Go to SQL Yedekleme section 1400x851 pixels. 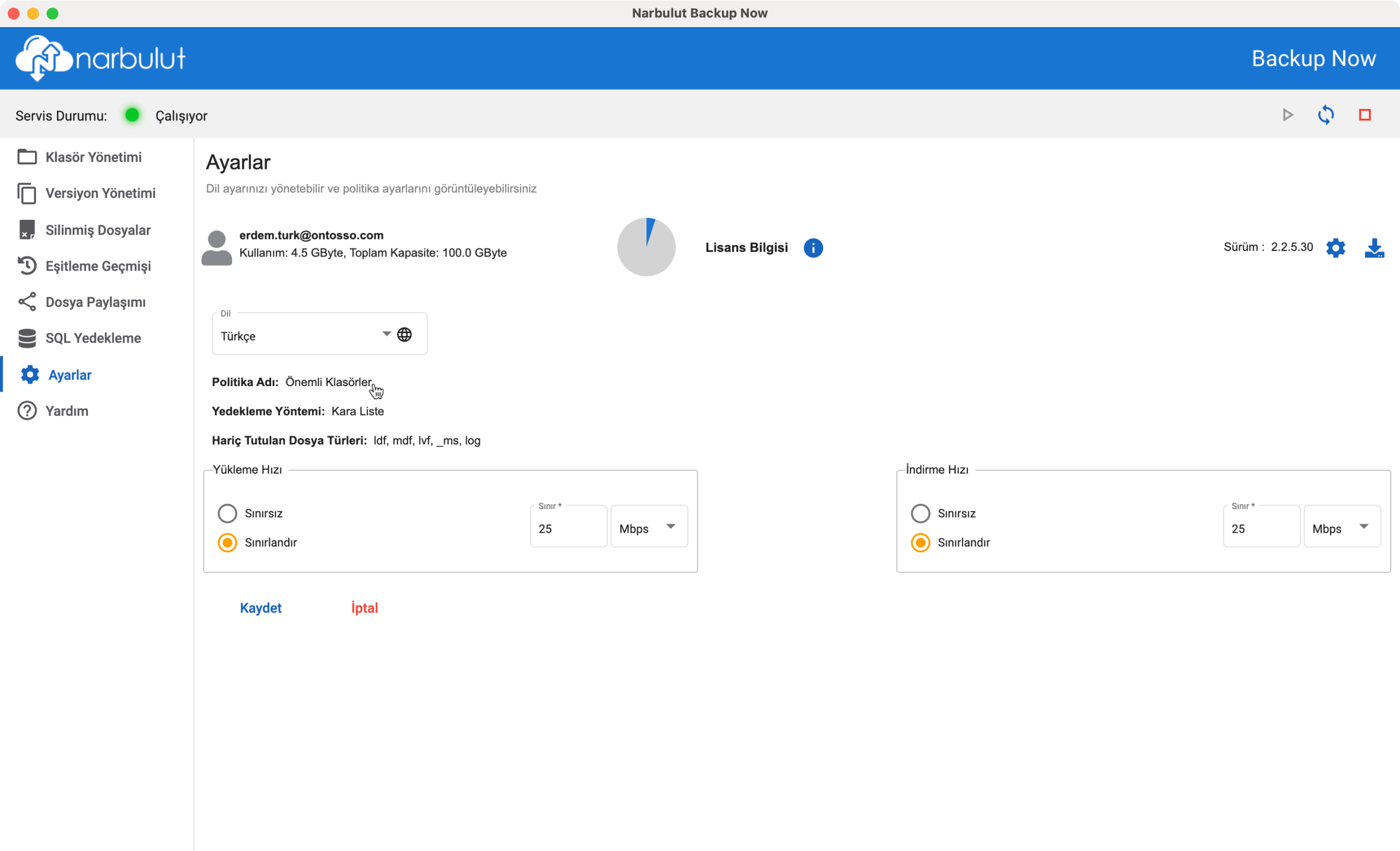click(x=93, y=338)
